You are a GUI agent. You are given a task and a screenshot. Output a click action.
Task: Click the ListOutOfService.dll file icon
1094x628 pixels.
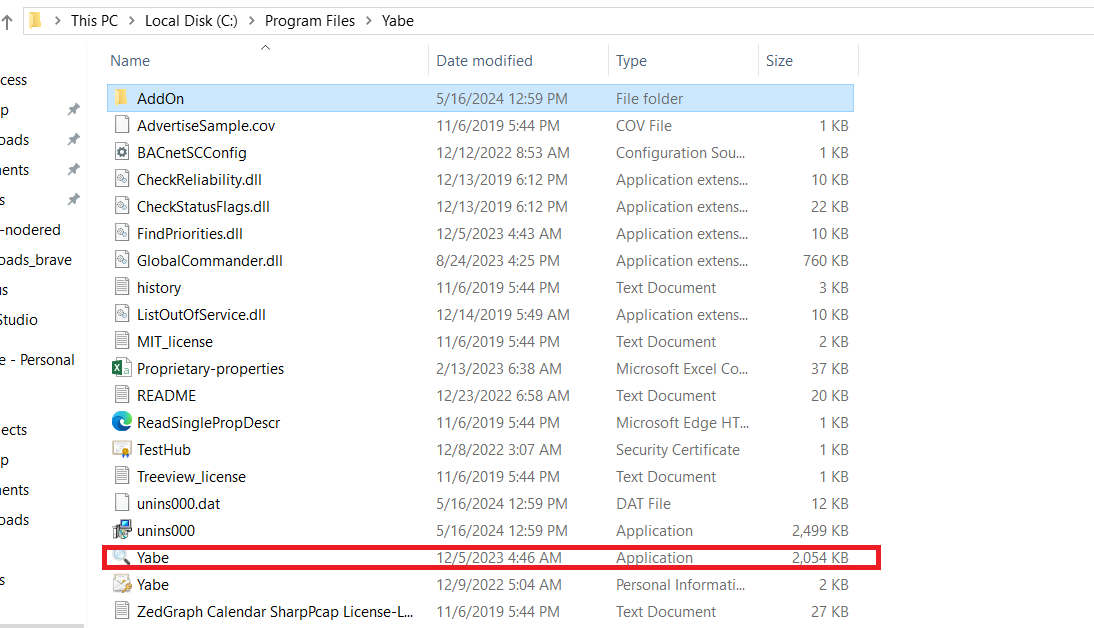coord(121,314)
